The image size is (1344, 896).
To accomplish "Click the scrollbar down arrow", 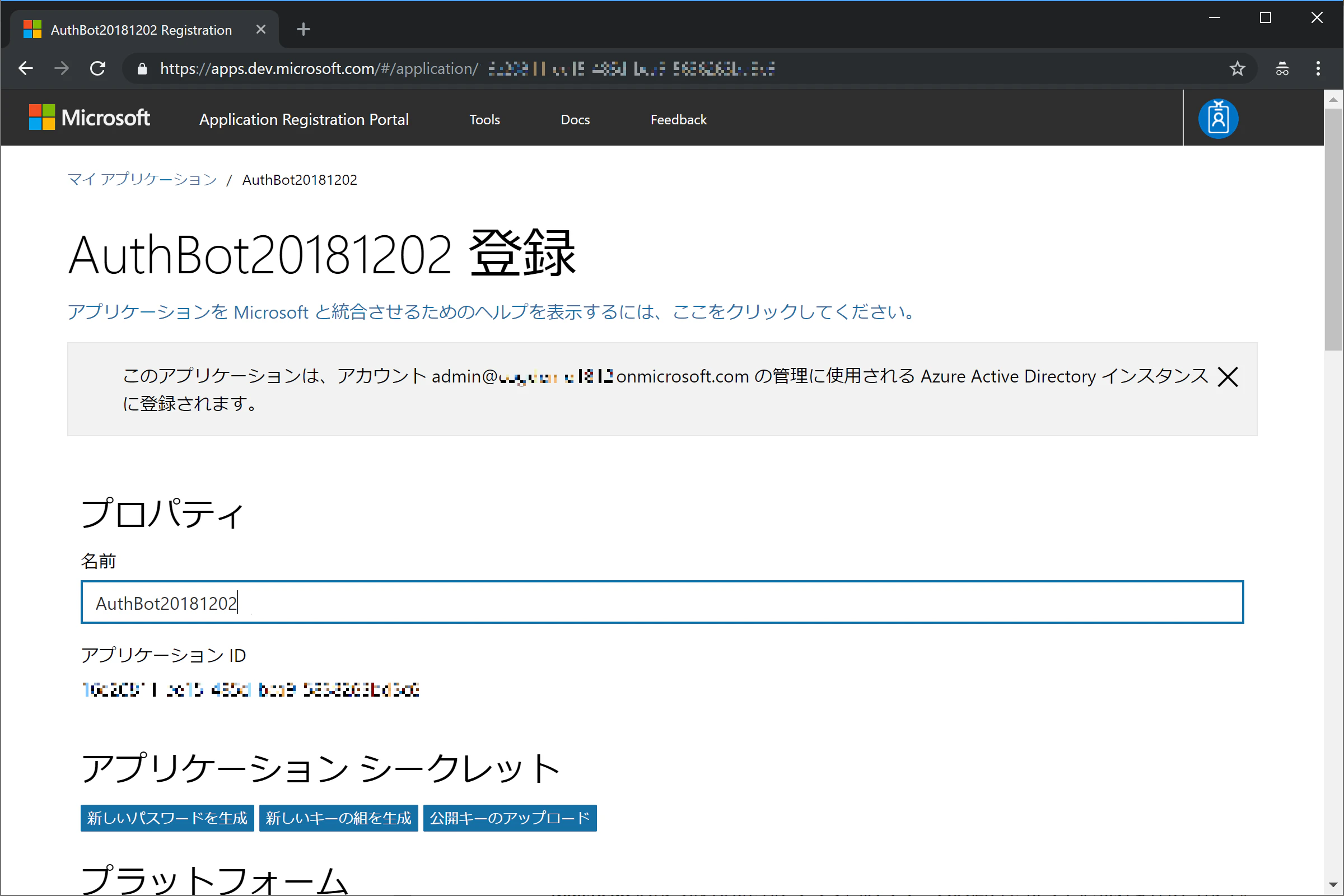I will click(1334, 885).
